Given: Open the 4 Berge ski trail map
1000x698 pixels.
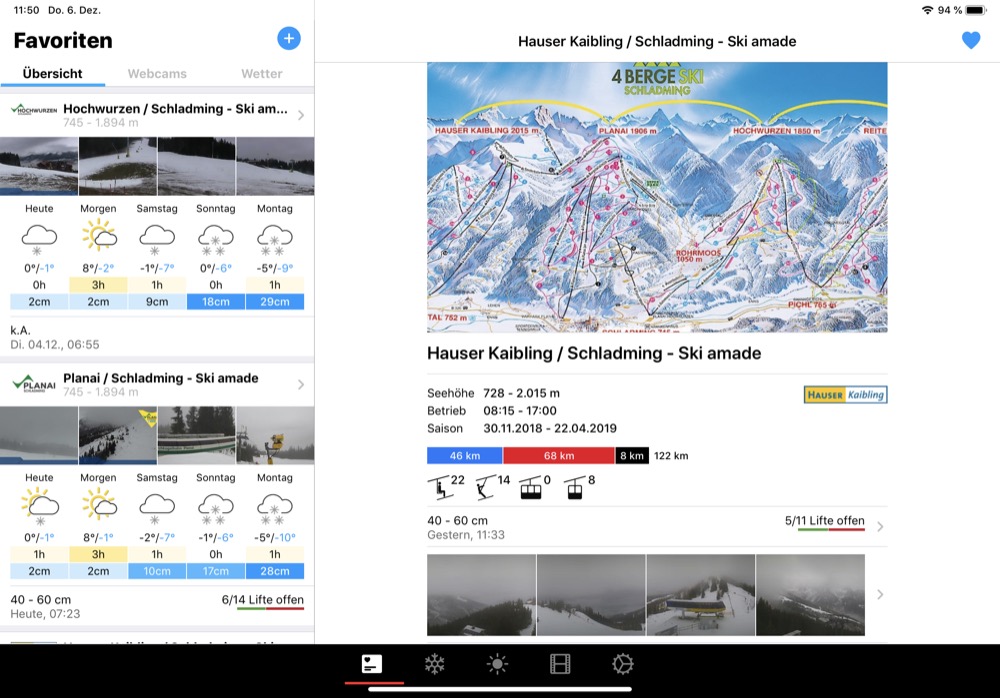Looking at the screenshot, I should coord(657,197).
